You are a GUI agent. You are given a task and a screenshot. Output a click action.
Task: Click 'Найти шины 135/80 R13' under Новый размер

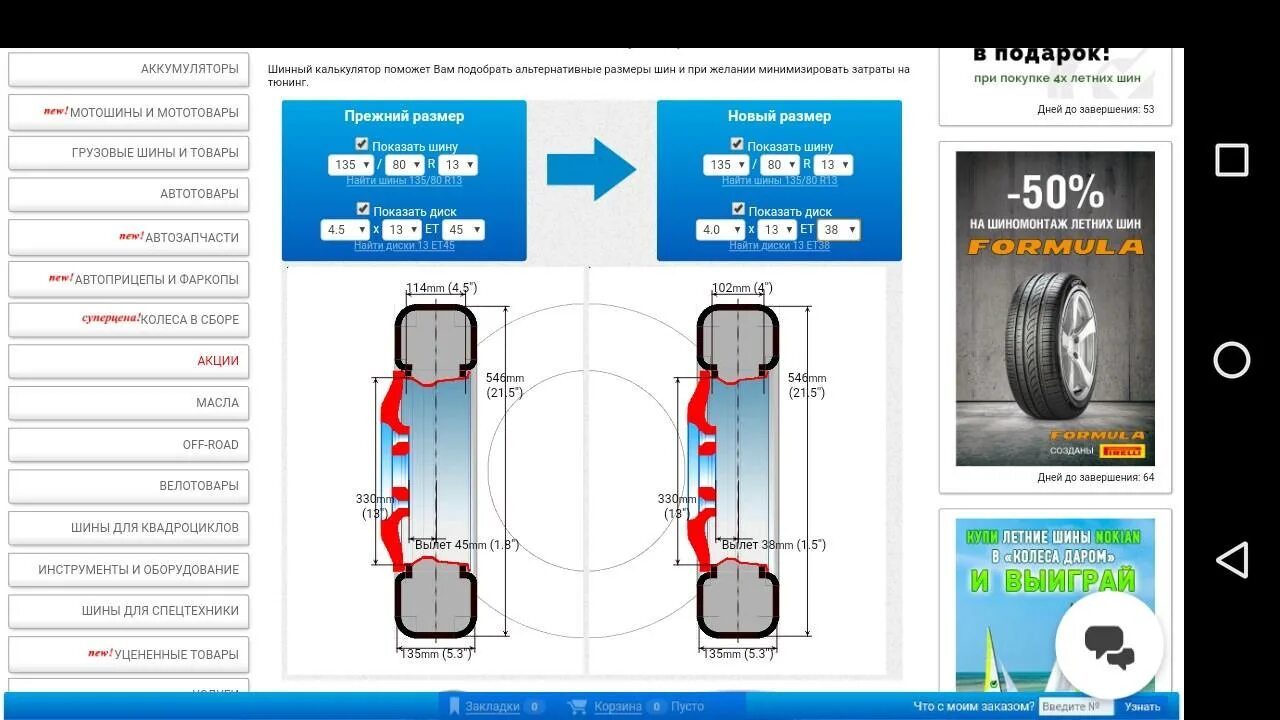pos(779,181)
